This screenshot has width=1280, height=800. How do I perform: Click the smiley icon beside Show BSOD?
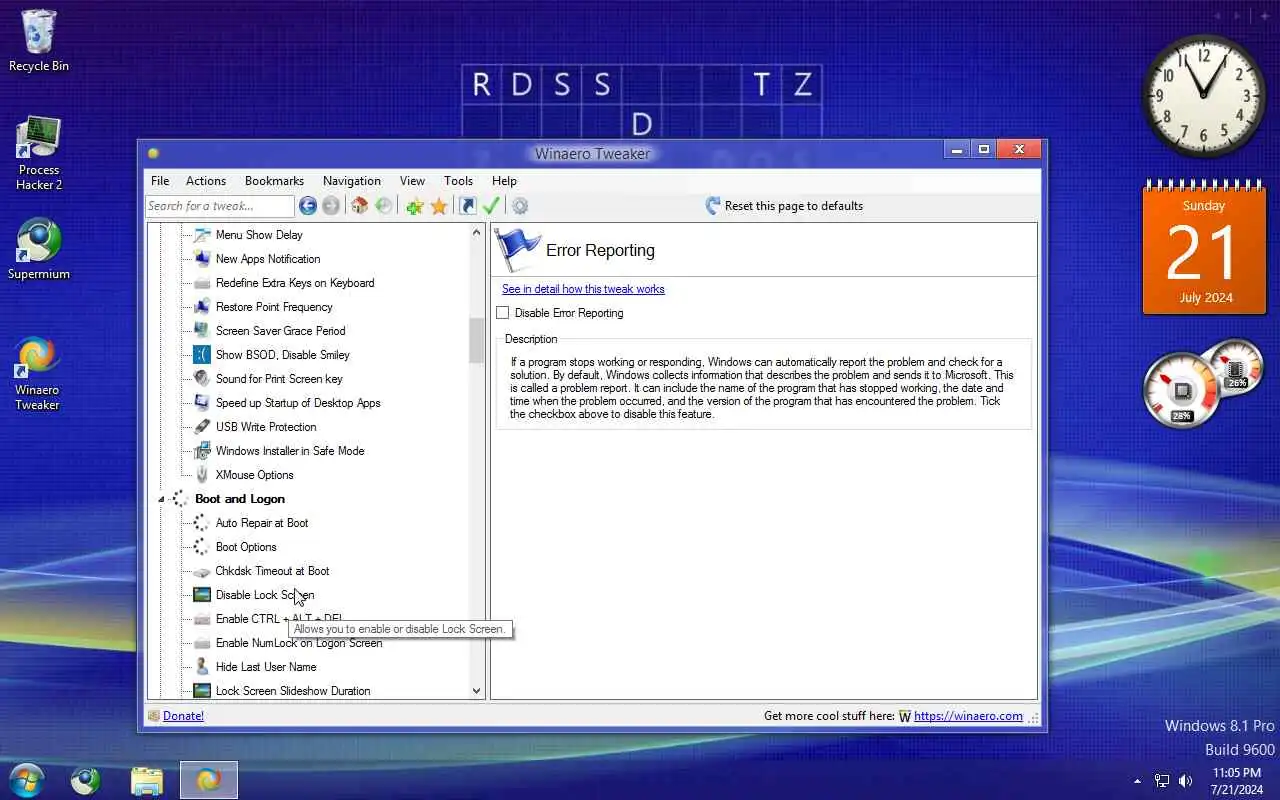click(x=202, y=355)
